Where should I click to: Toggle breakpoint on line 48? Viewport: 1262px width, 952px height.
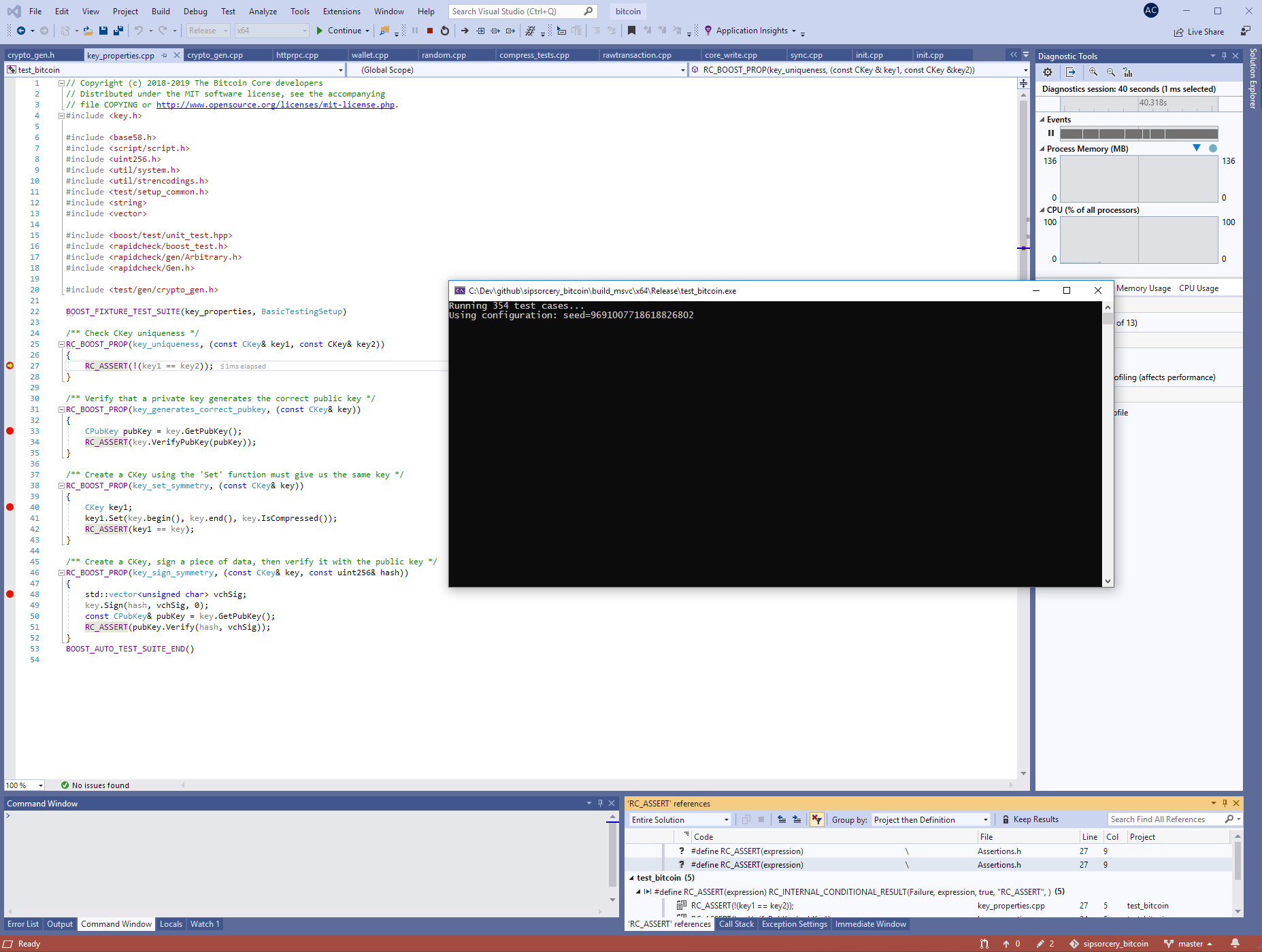[x=10, y=594]
